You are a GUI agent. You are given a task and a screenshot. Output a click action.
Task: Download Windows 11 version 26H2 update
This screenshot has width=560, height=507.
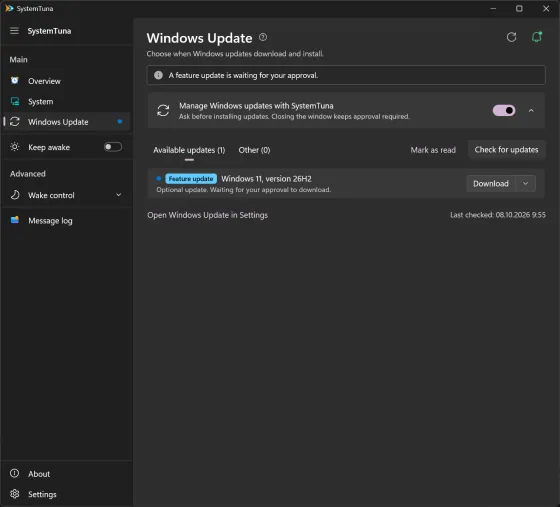(491, 184)
